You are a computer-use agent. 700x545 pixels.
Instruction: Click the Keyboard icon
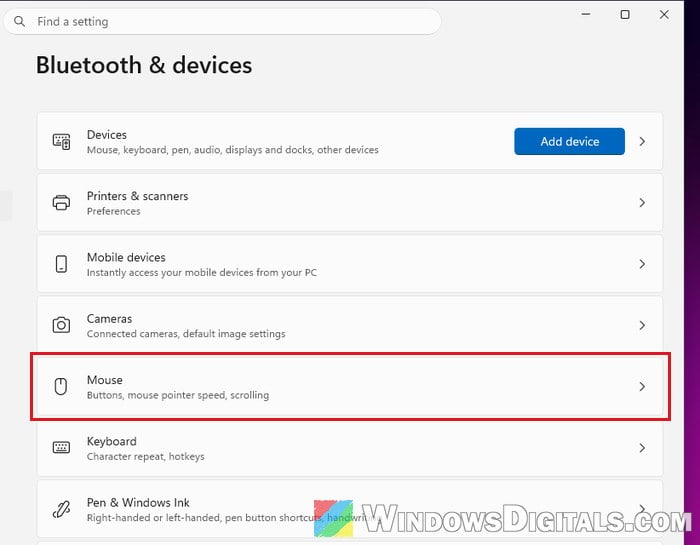[61, 447]
